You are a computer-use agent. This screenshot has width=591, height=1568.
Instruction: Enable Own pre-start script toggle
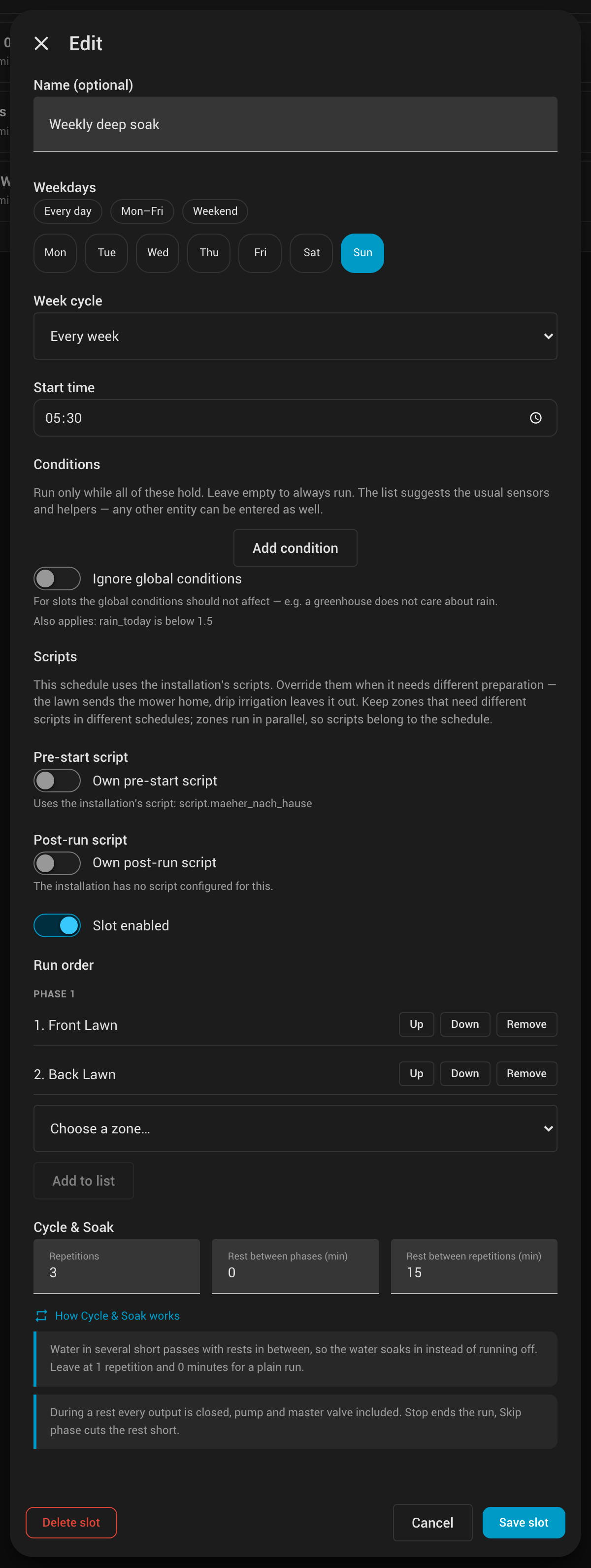click(x=57, y=781)
